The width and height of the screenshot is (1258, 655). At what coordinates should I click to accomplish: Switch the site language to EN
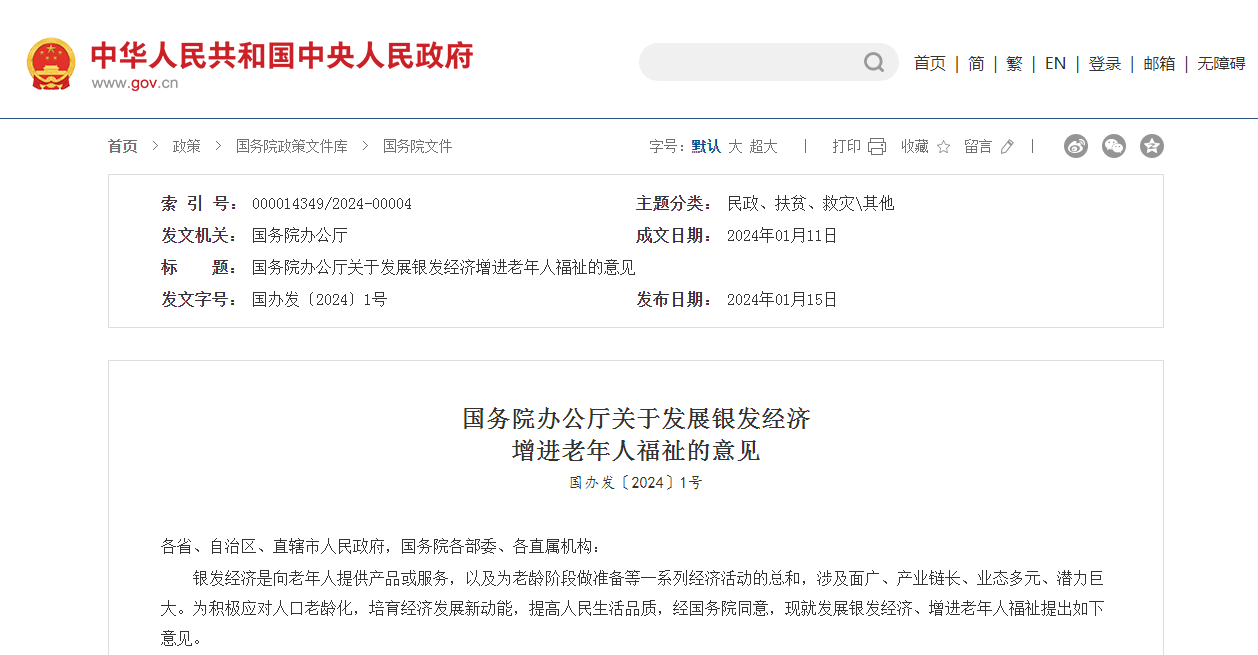pos(1055,62)
